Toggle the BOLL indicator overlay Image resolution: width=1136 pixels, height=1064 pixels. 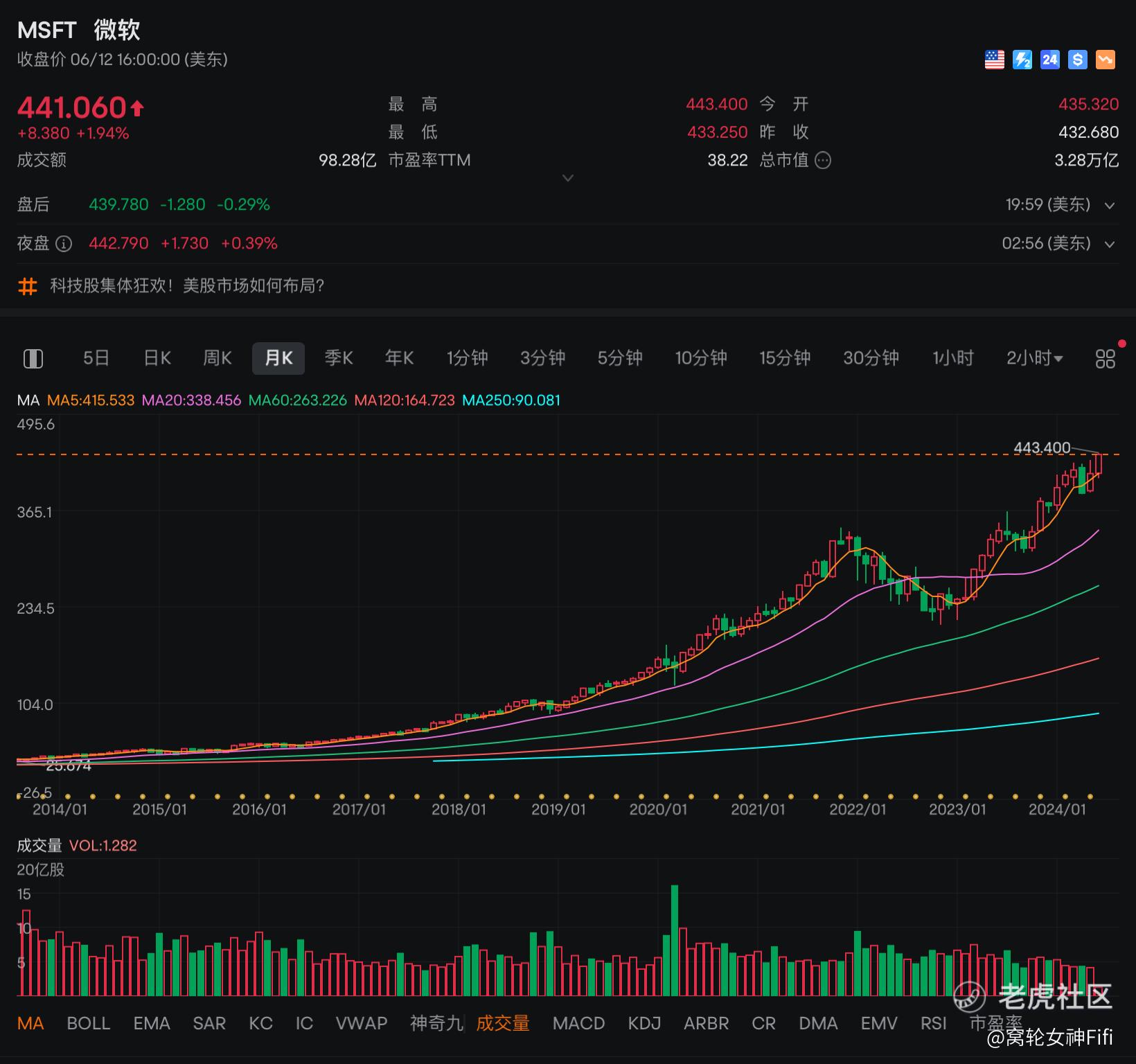pyautogui.click(x=89, y=1023)
